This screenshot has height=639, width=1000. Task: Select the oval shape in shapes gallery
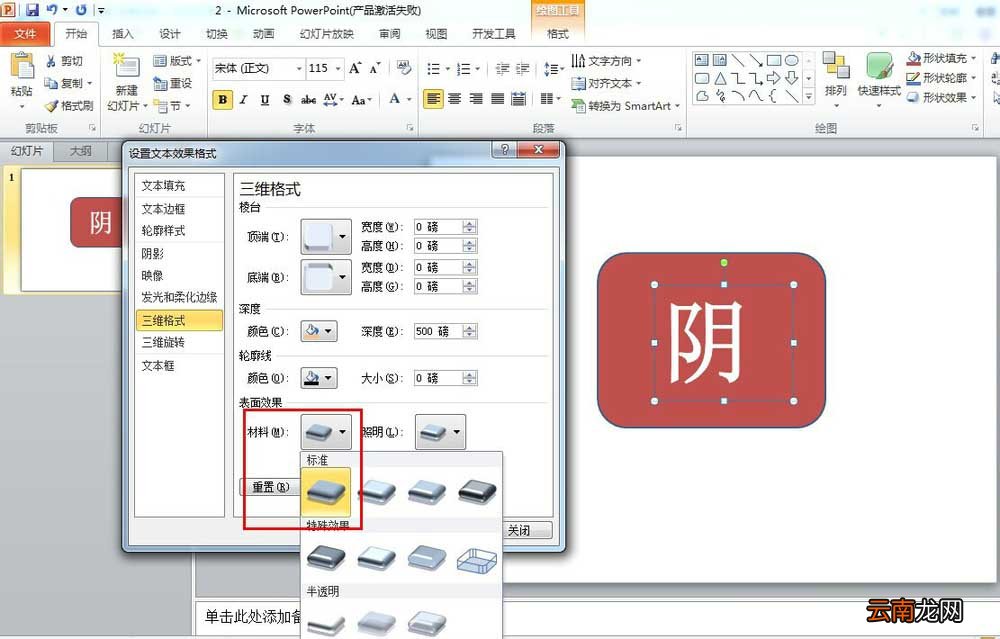click(791, 61)
